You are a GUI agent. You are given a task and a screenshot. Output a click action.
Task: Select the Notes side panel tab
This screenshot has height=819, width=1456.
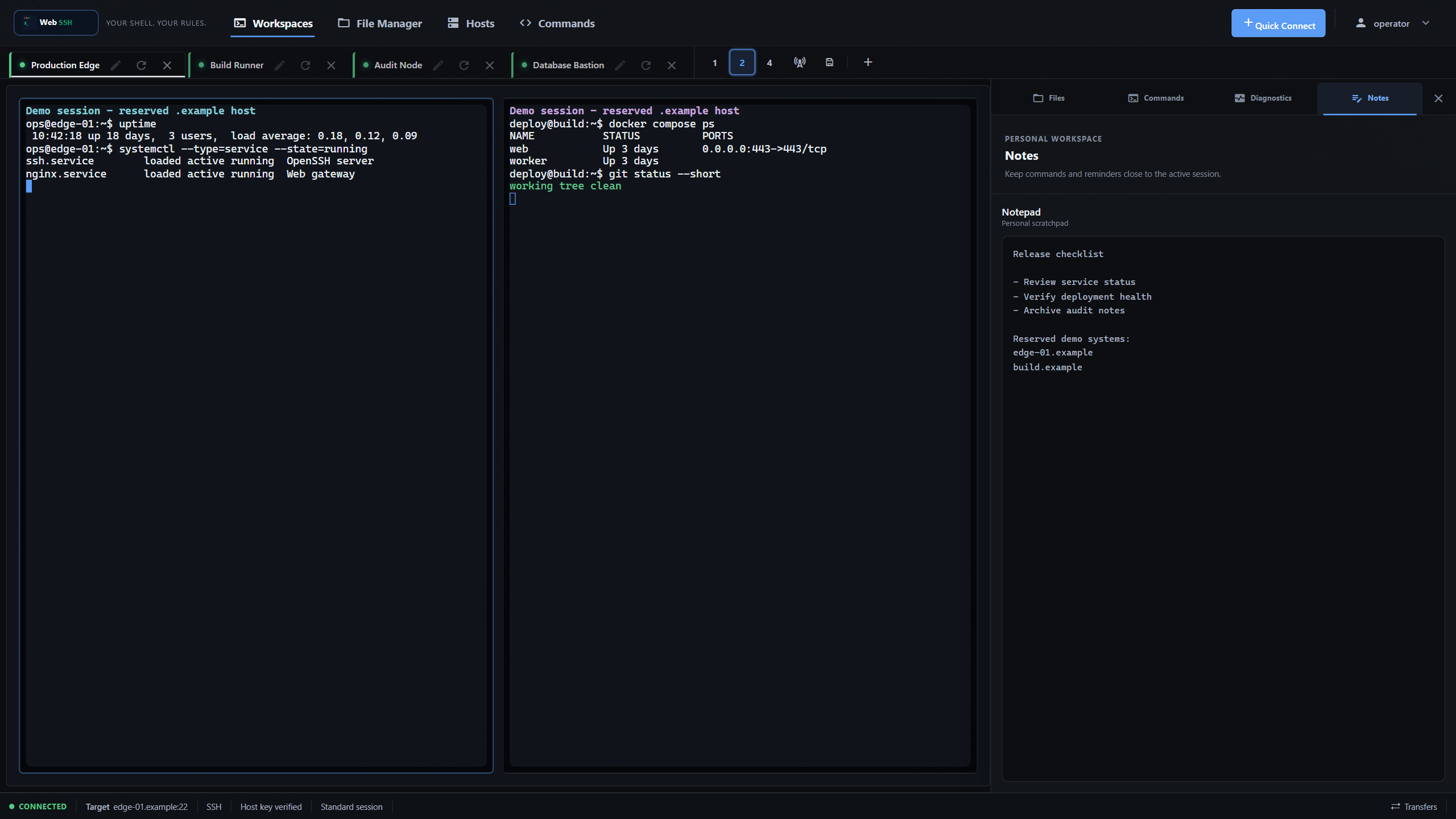(x=1370, y=98)
